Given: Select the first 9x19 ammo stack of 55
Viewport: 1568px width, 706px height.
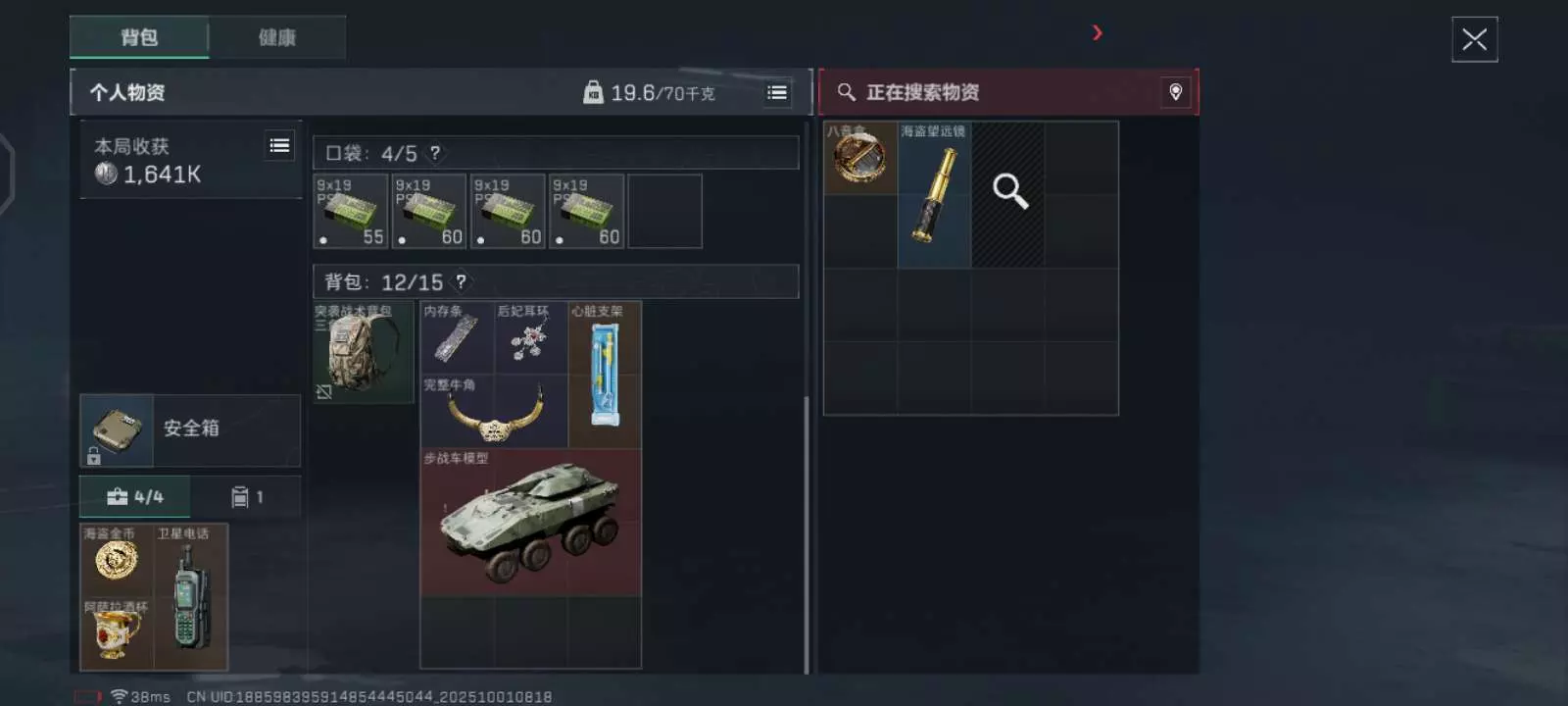Looking at the screenshot, I should [351, 211].
